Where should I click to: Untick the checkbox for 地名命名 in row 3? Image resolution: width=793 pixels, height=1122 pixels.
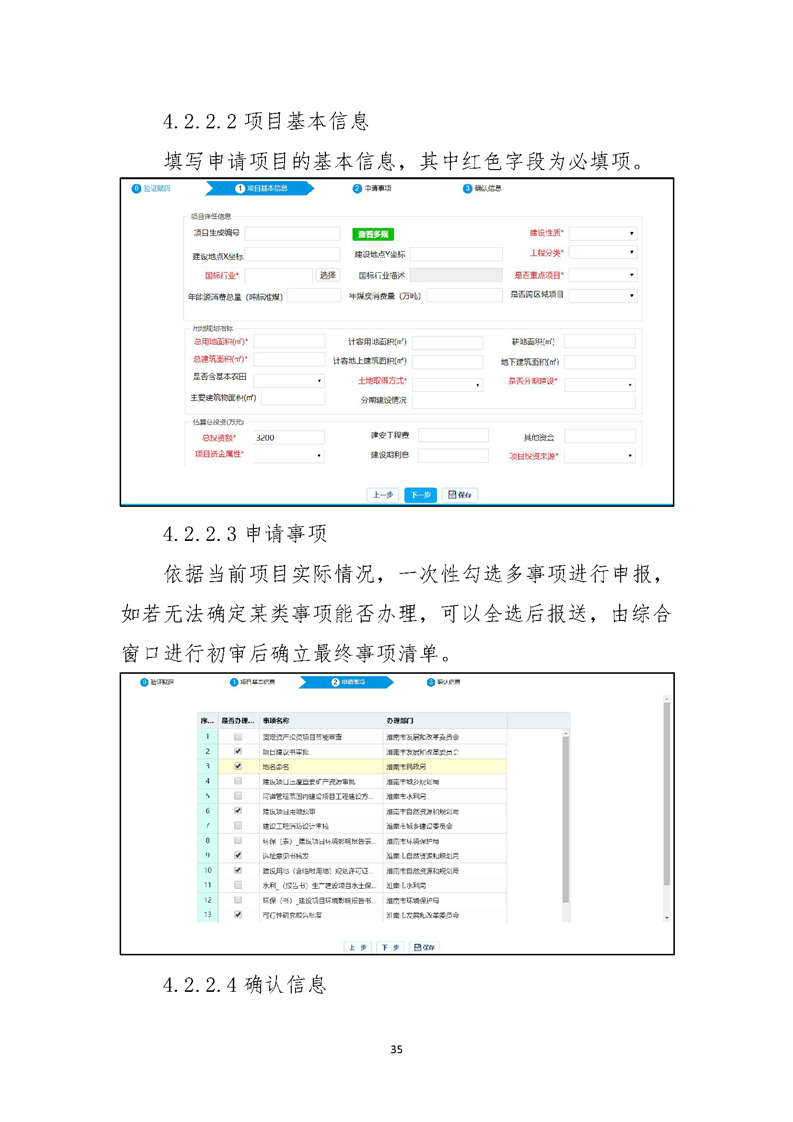[x=238, y=766]
